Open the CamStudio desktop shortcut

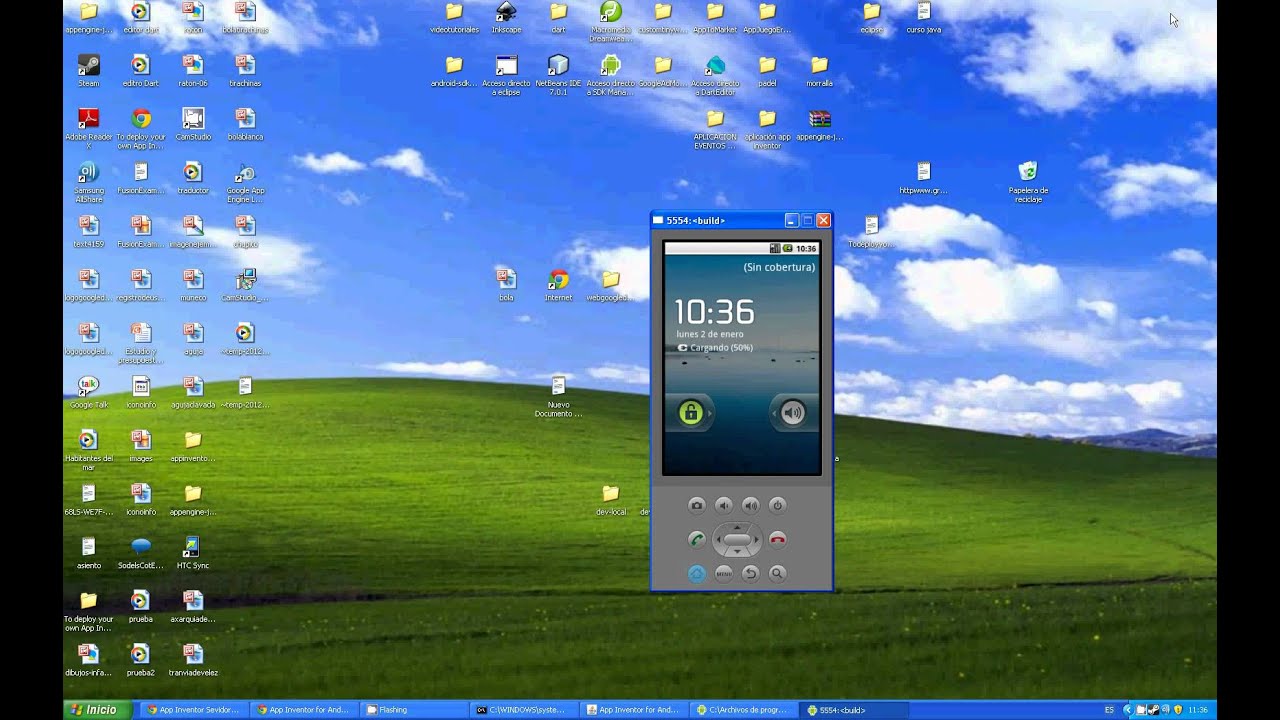pyautogui.click(x=193, y=124)
